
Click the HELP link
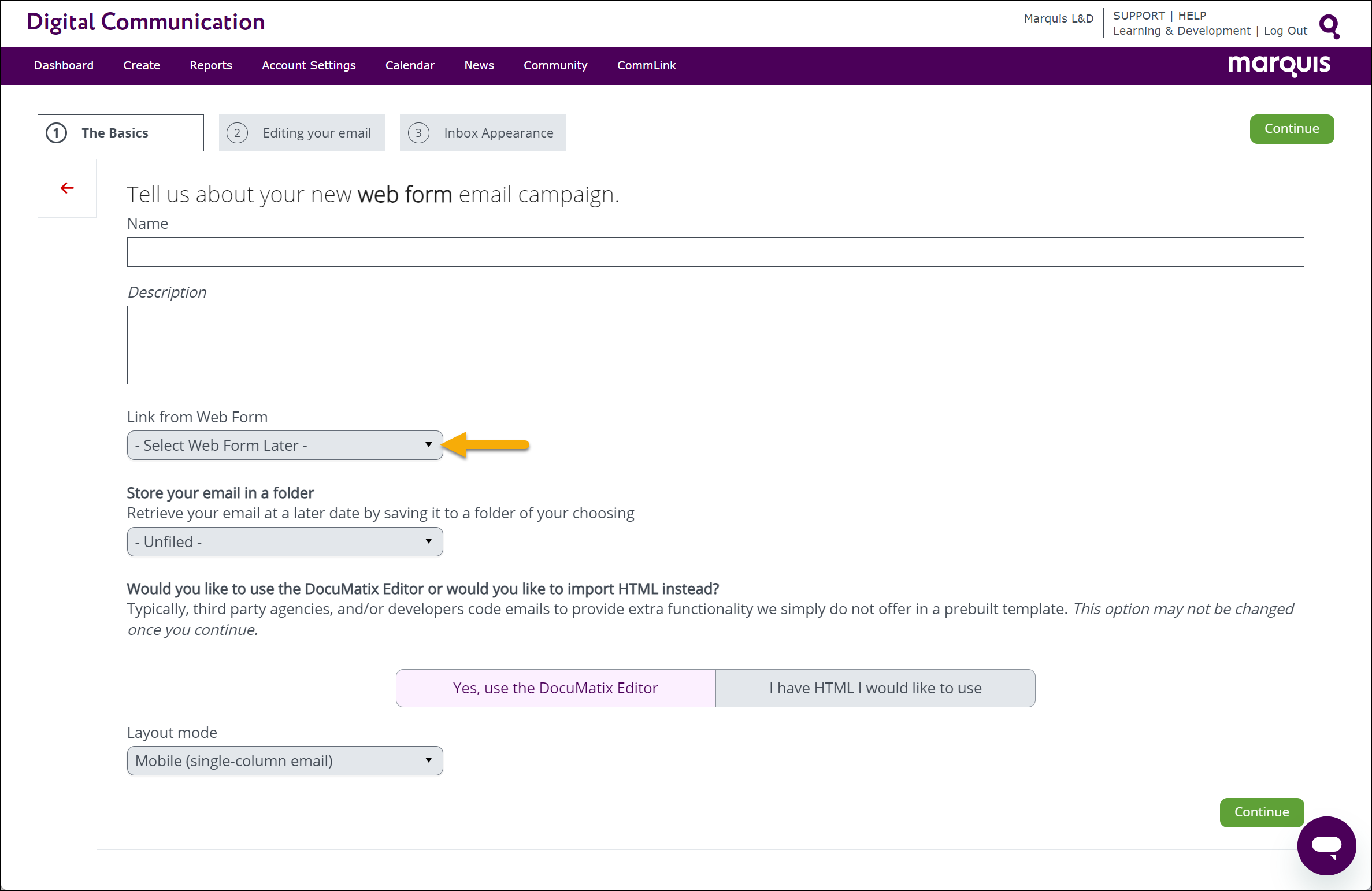1192,16
